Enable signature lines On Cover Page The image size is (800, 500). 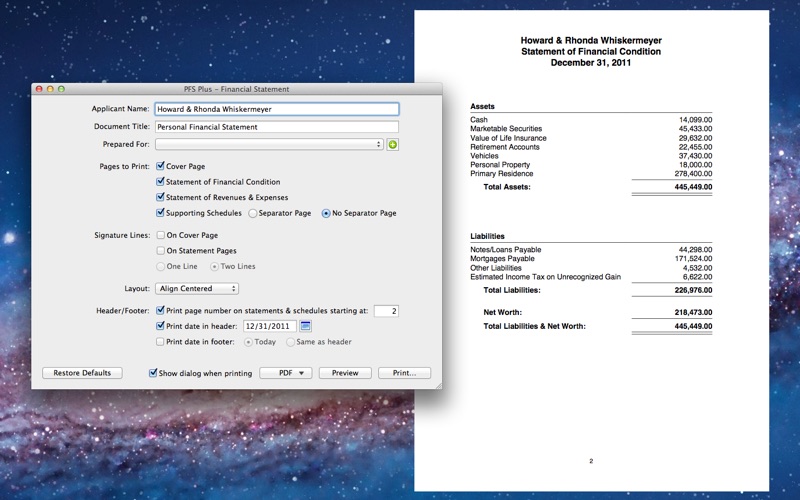(161, 235)
